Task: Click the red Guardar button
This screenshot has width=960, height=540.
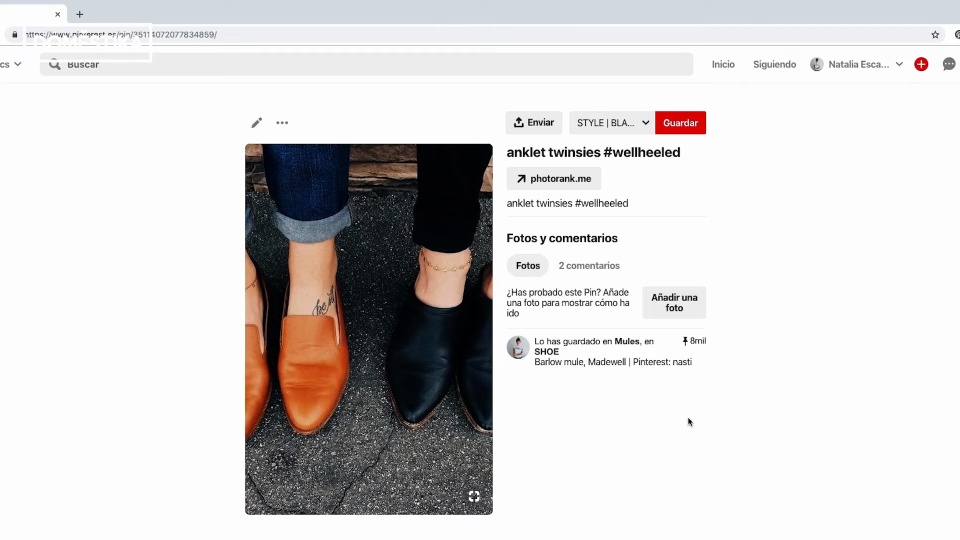Action: tap(680, 123)
